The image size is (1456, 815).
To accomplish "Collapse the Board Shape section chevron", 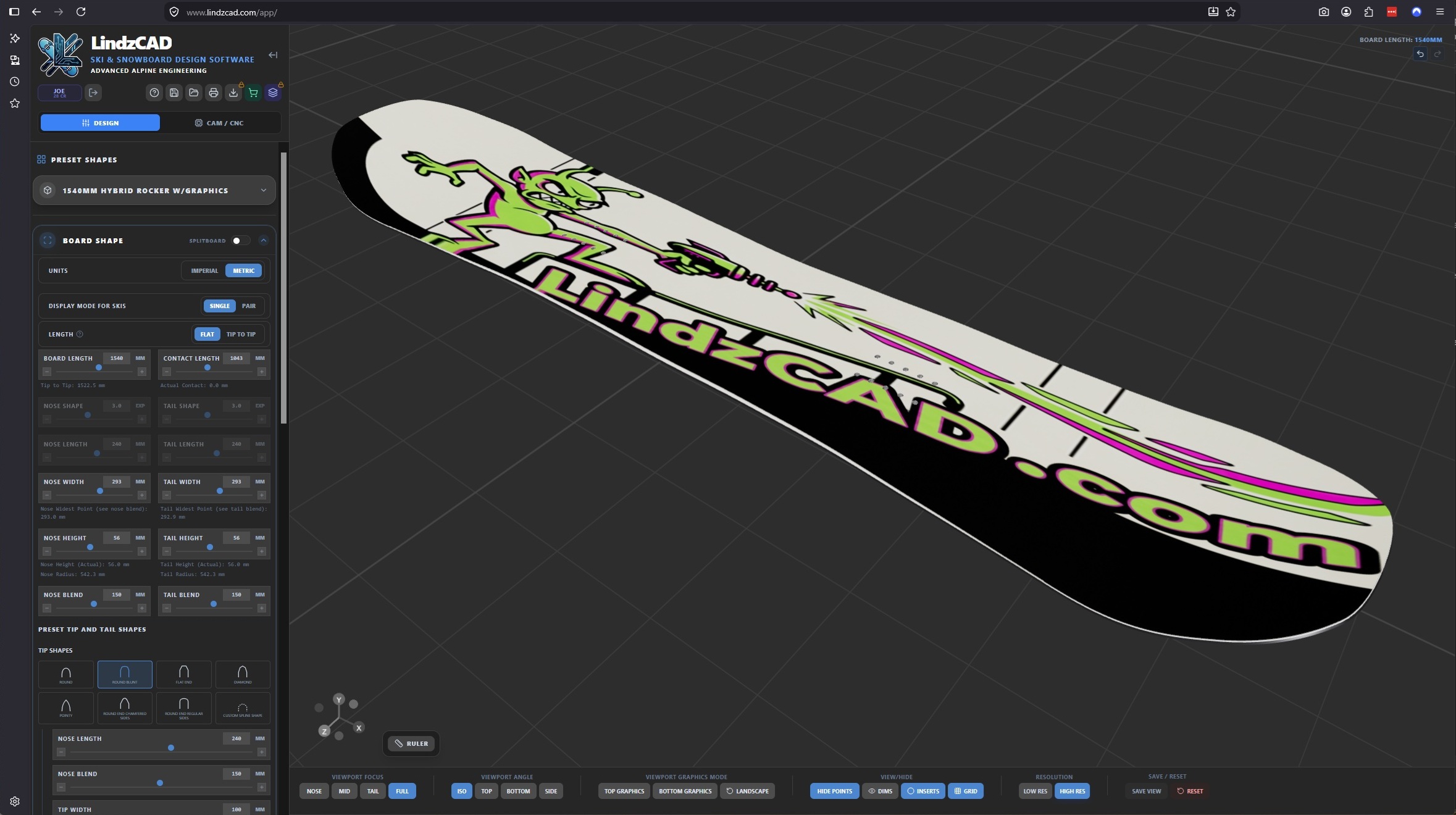I will 264,241.
